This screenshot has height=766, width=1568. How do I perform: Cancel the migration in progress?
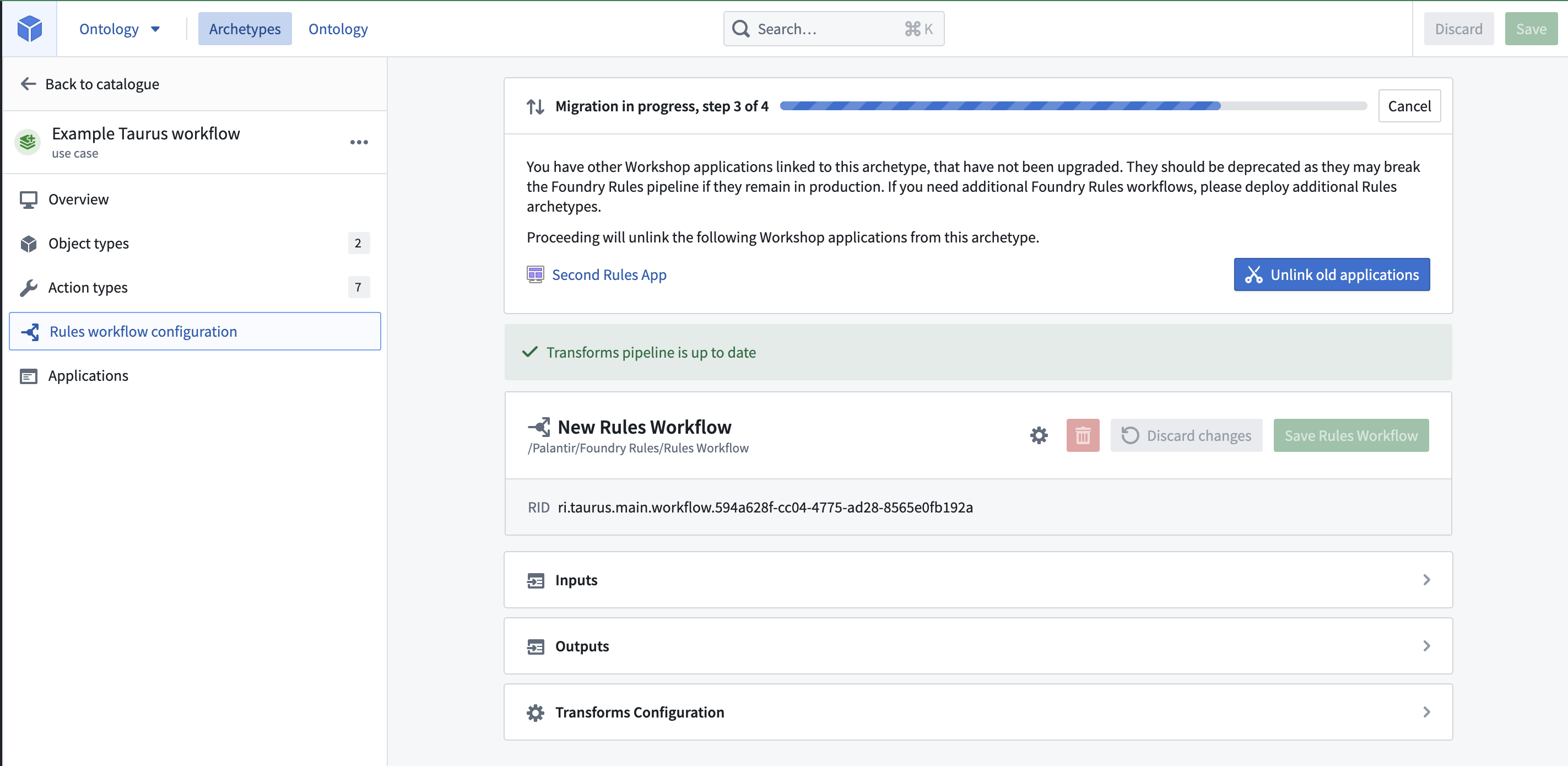(1409, 106)
